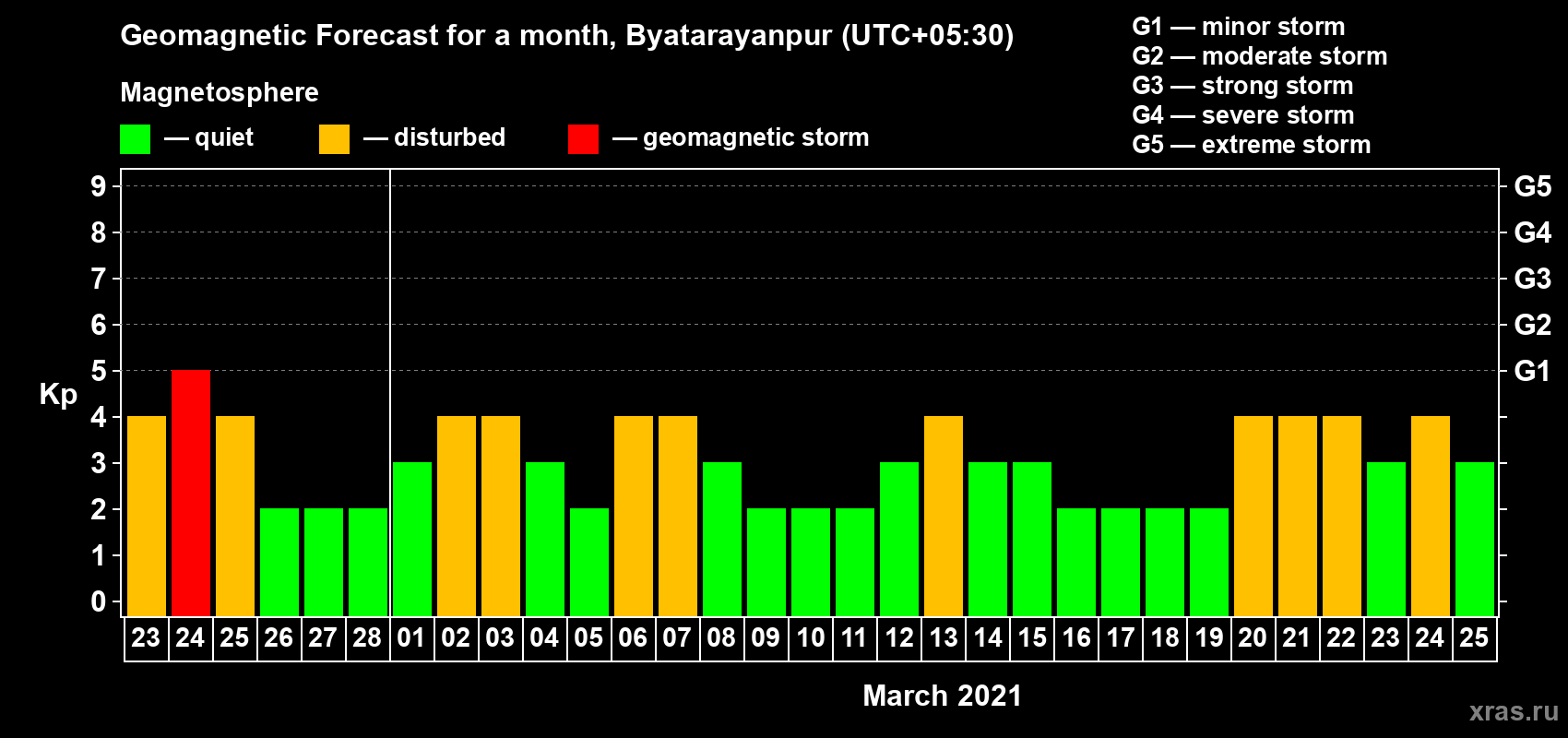Screen dimensions: 1568x738
Task: Click the orange bar above March 07
Action: pos(678,517)
